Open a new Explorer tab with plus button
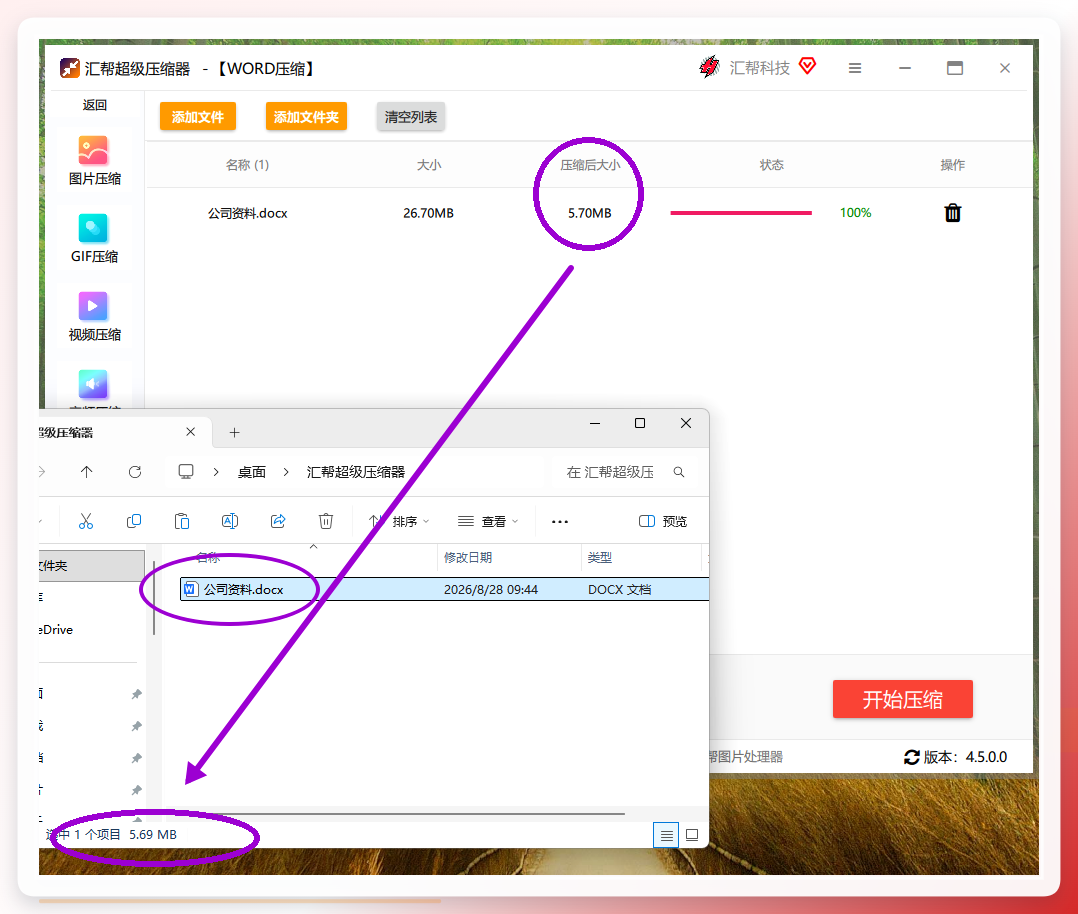 tap(234, 433)
